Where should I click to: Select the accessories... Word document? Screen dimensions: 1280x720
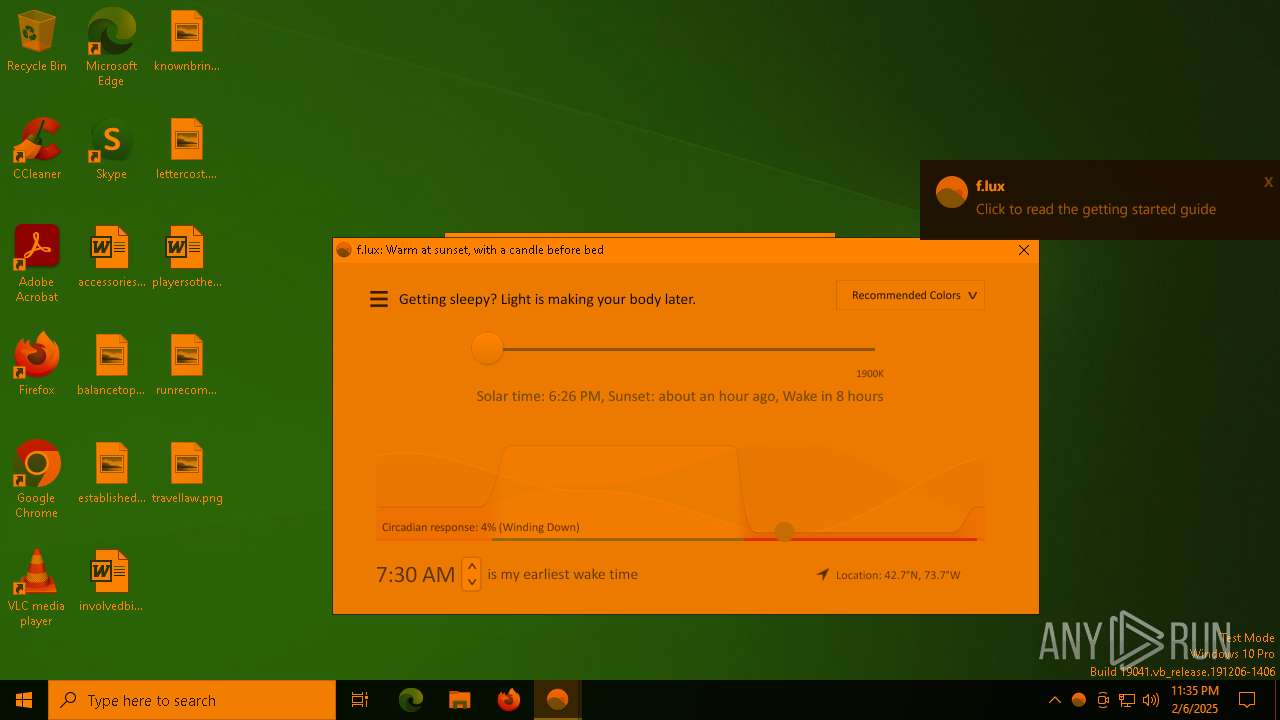tap(111, 257)
